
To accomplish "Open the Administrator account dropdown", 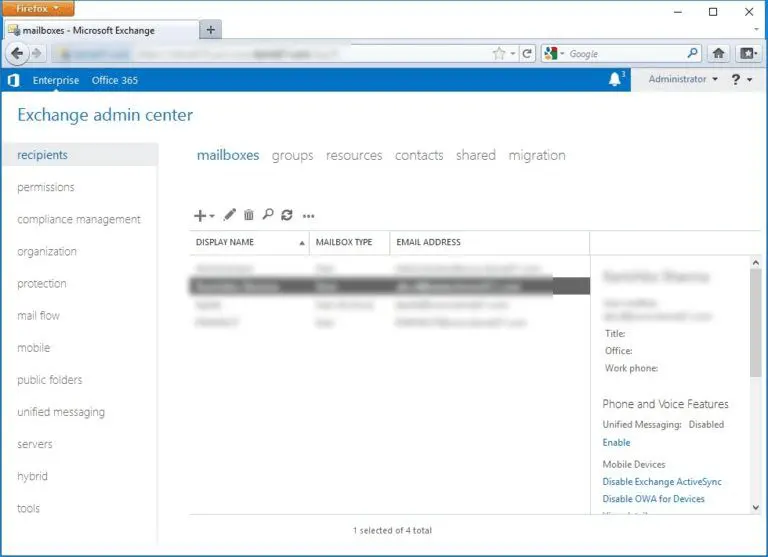I will pyautogui.click(x=683, y=79).
